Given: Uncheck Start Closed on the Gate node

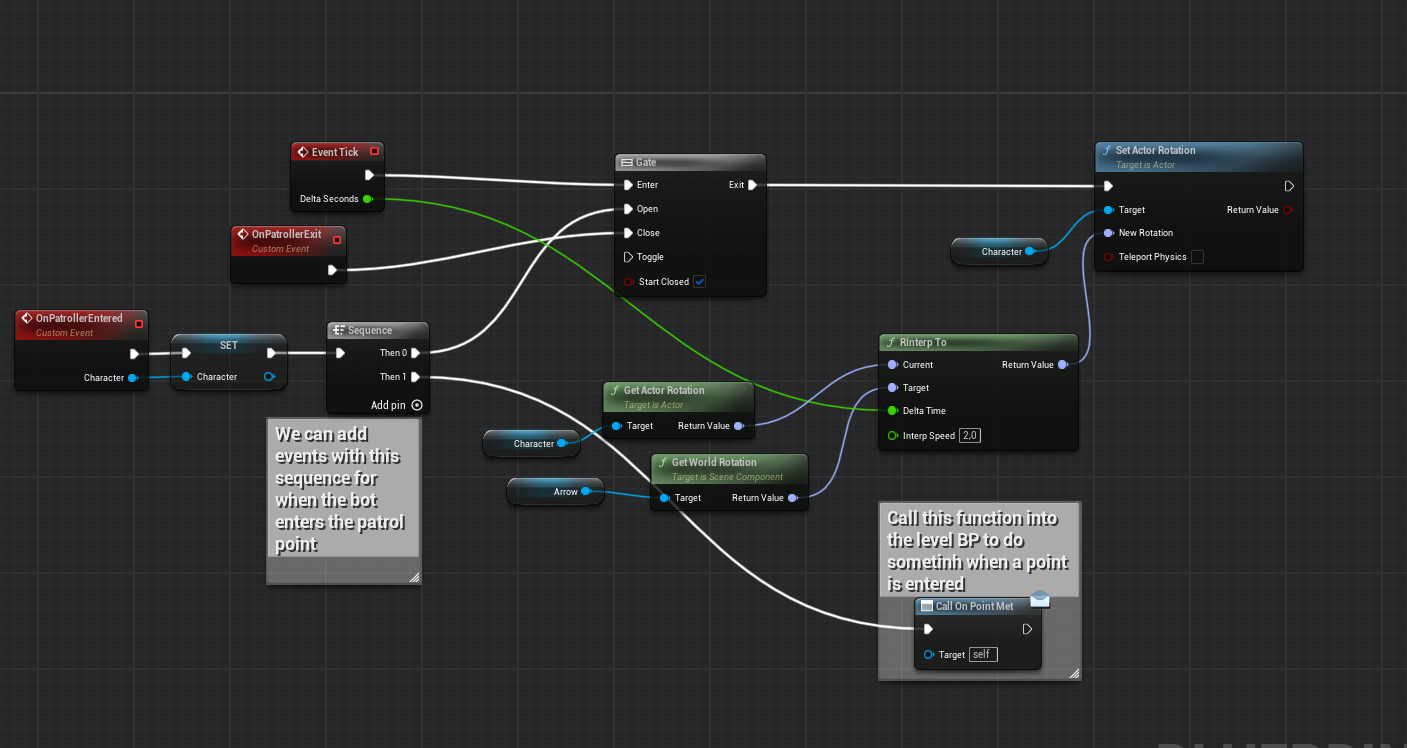Looking at the screenshot, I should 699,281.
